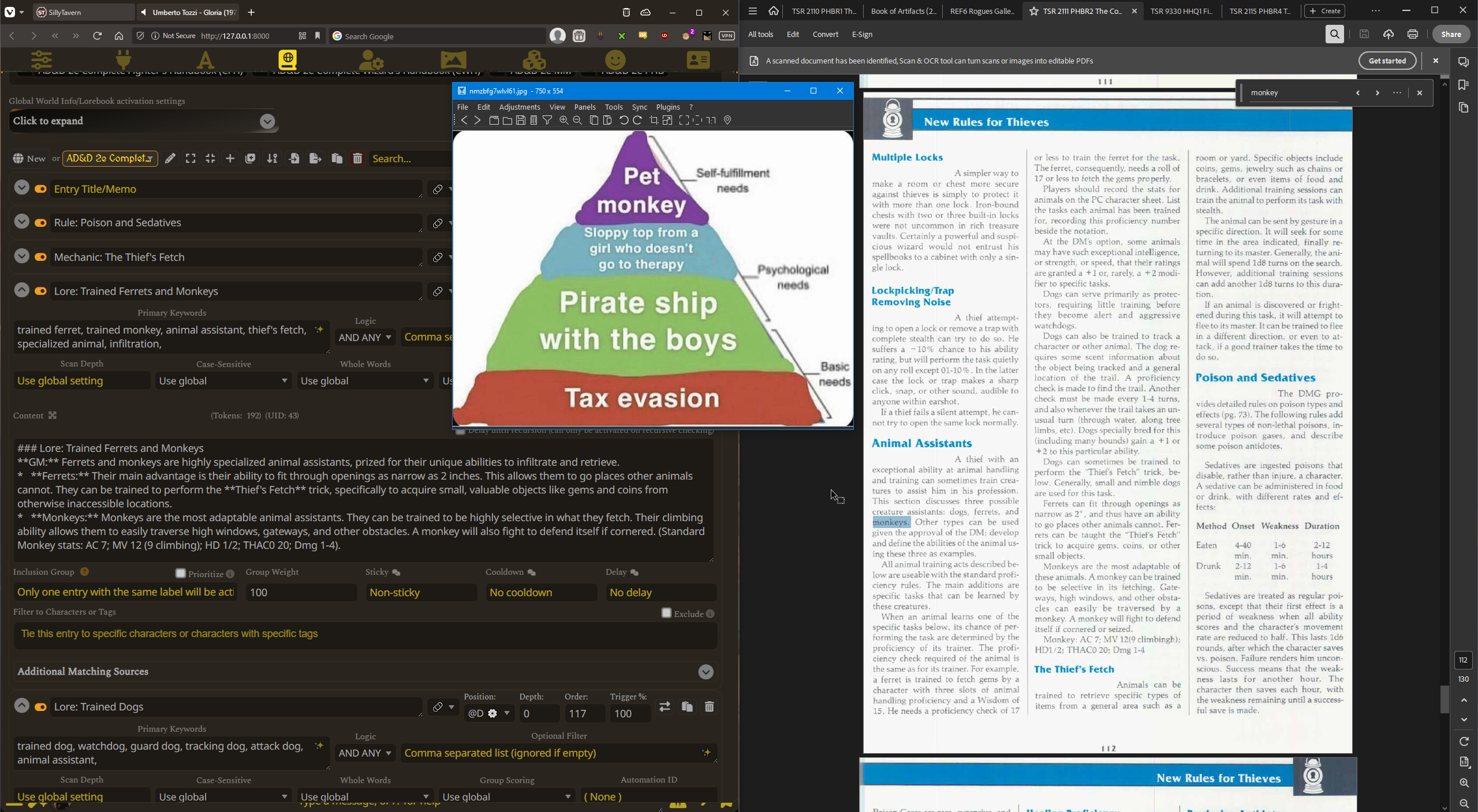The image size is (1478, 812).
Task: Expand Global World Info activation settings
Action: coord(143,121)
